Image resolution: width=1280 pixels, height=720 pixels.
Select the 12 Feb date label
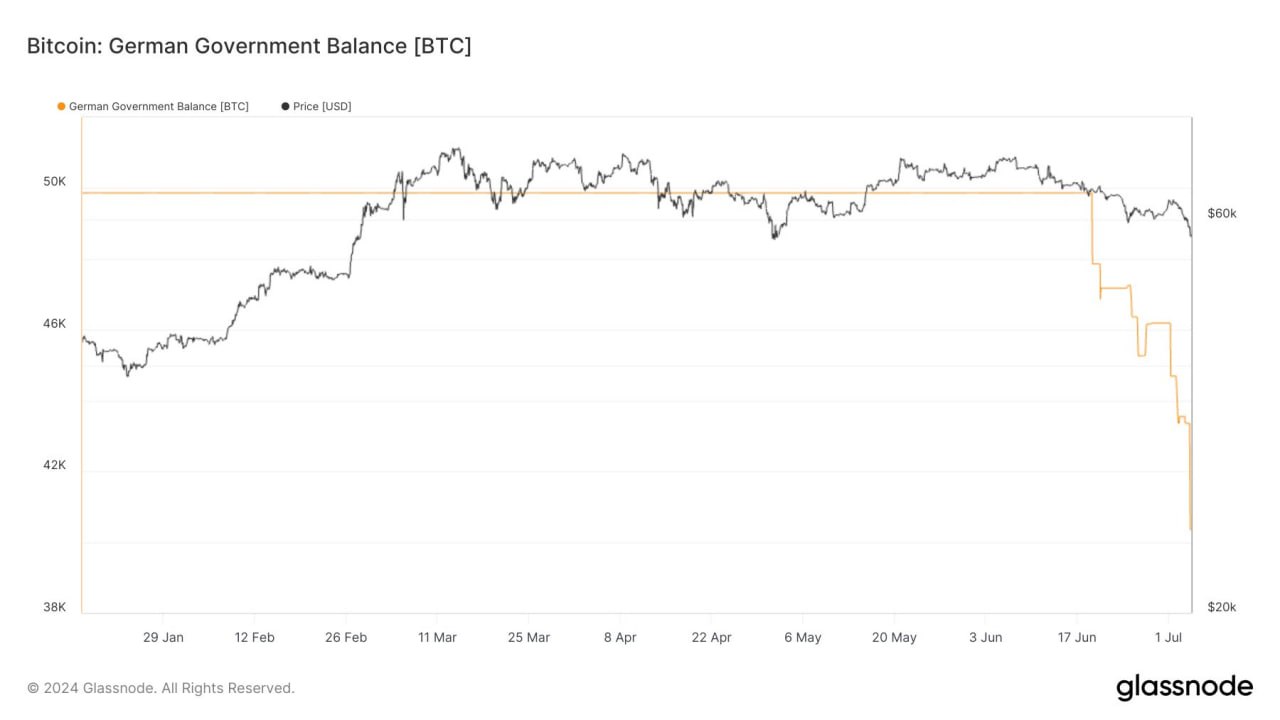[255, 637]
